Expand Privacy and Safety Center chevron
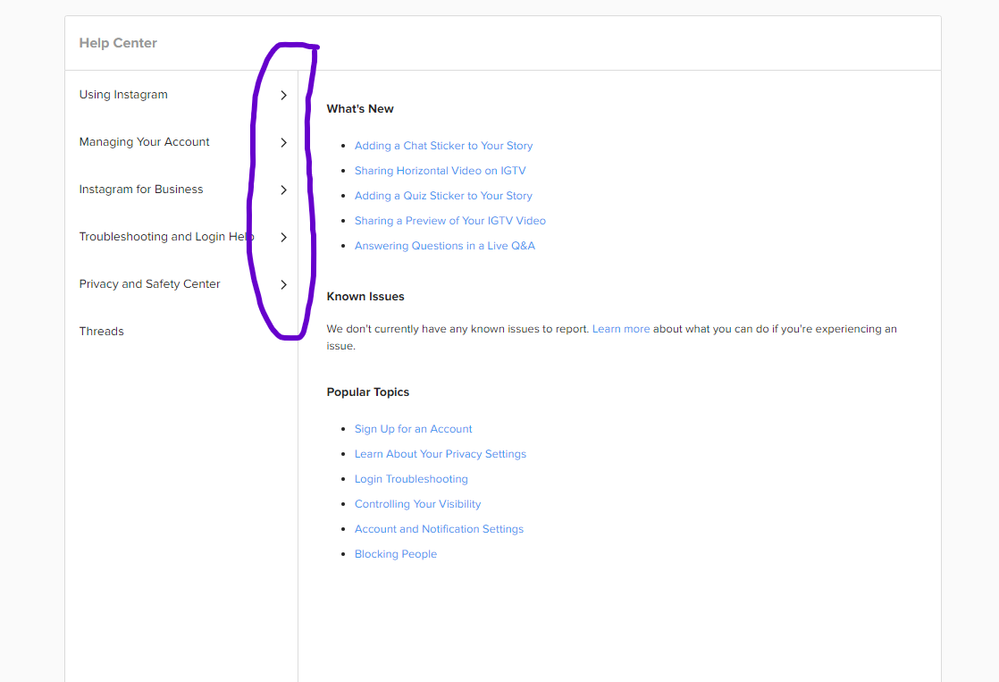This screenshot has width=999, height=682. (x=284, y=284)
